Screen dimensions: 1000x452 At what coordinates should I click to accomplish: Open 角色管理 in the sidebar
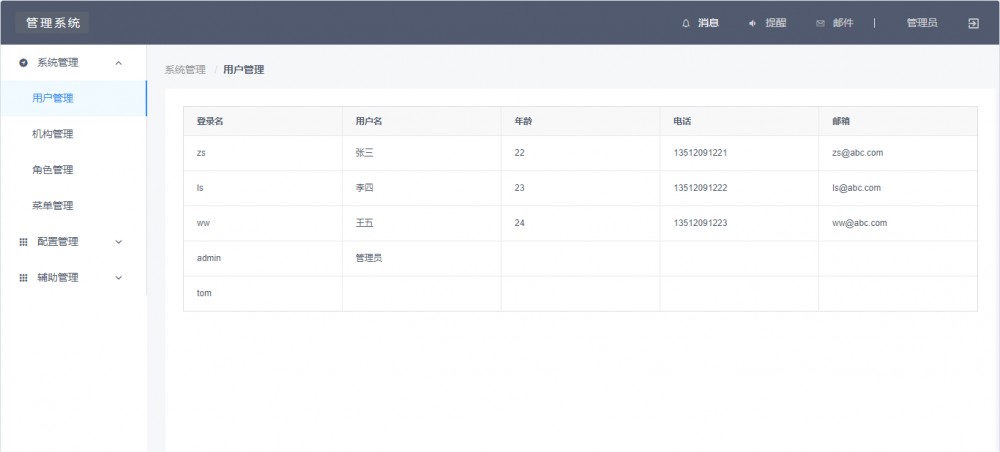73,170
